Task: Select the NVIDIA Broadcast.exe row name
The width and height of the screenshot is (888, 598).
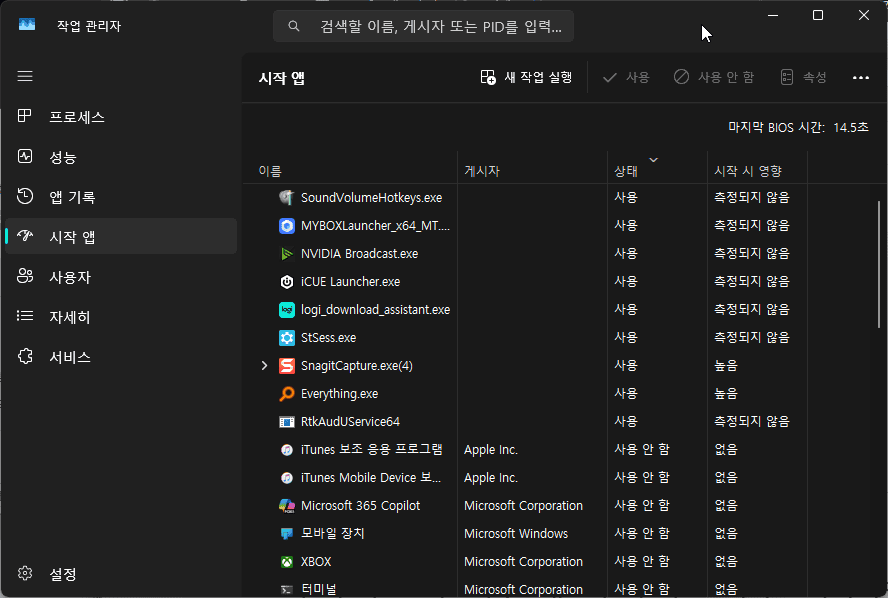Action: [x=360, y=254]
